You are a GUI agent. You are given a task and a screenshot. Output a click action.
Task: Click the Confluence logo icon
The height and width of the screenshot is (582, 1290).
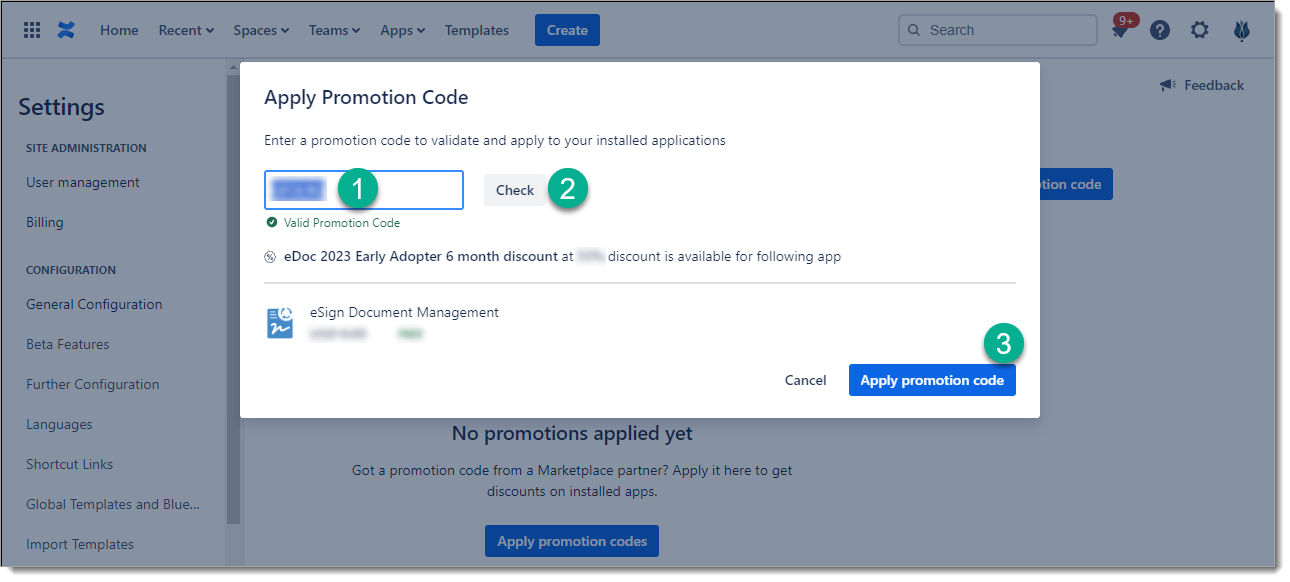66,30
